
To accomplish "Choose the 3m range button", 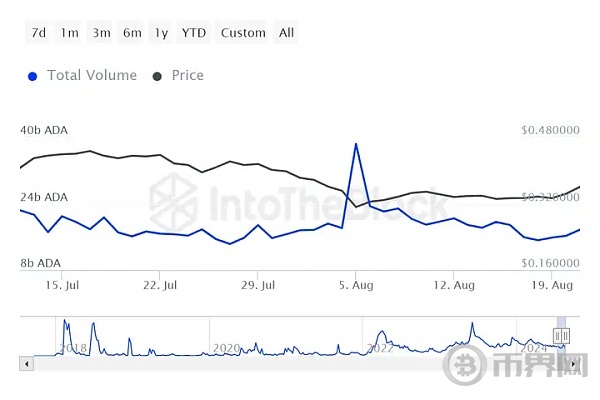I will [x=101, y=33].
